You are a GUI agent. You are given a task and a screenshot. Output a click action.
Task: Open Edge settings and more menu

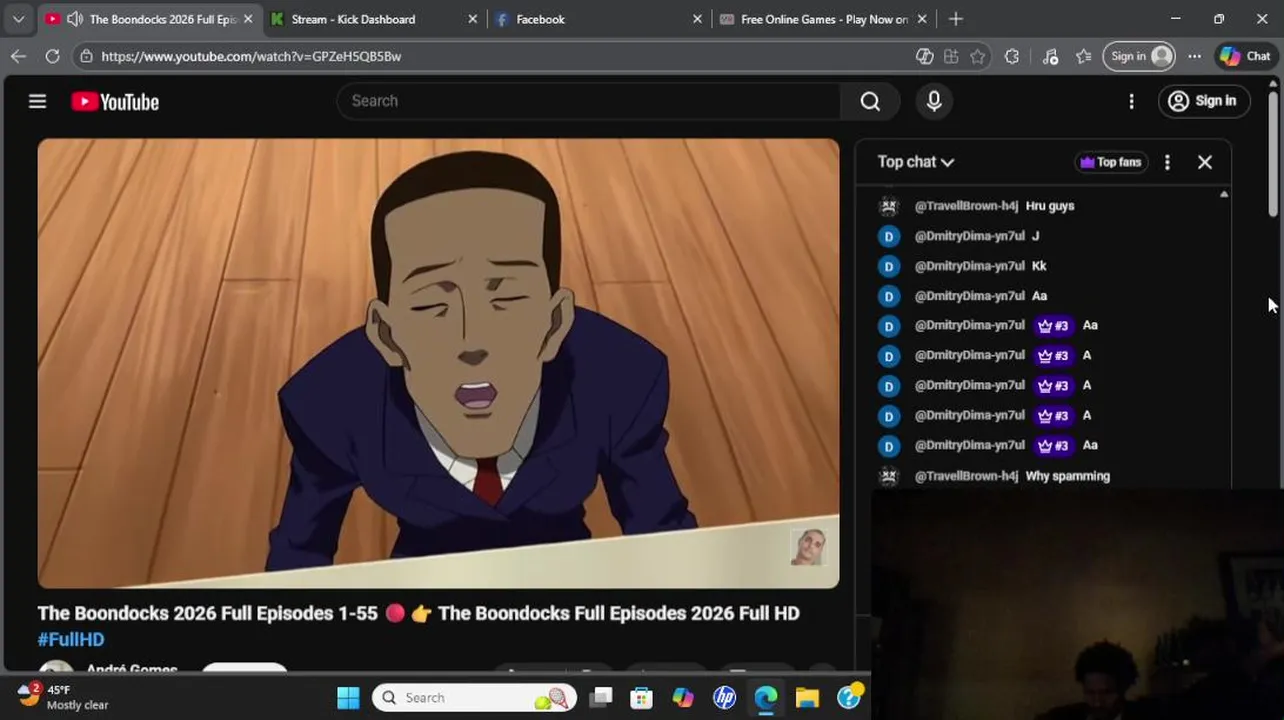[x=1194, y=57]
